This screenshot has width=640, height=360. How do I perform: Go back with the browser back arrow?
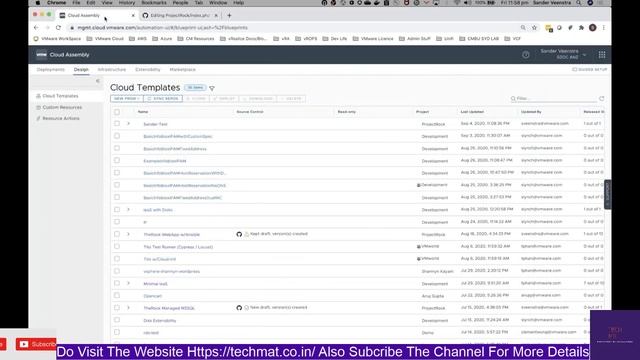pos(36,28)
